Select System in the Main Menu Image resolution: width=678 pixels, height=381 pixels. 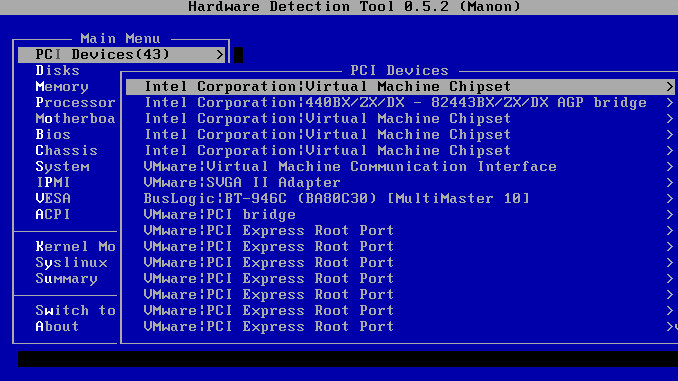click(62, 166)
